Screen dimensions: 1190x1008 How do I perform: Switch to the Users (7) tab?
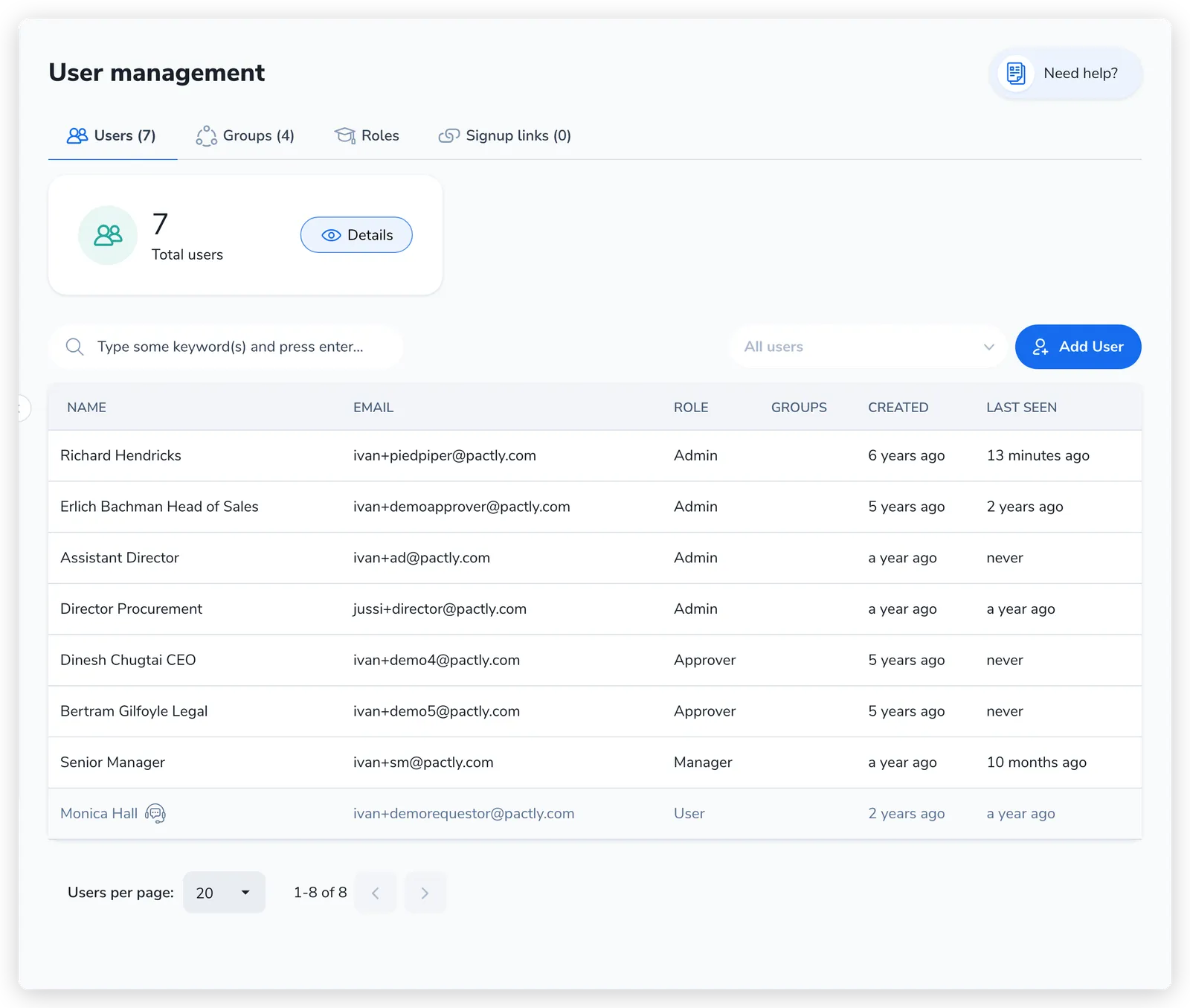tap(112, 135)
